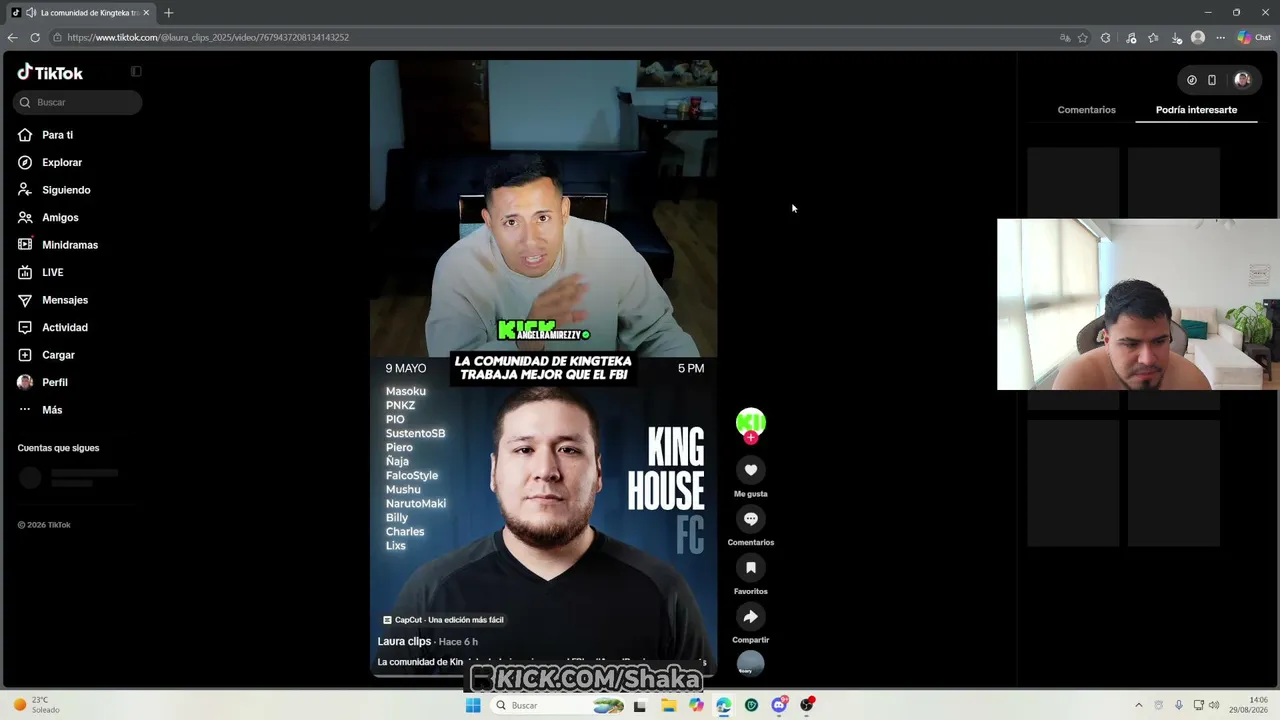This screenshot has width=1280, height=720.
Task: Pause the video by clicking the player
Action: [x=543, y=368]
